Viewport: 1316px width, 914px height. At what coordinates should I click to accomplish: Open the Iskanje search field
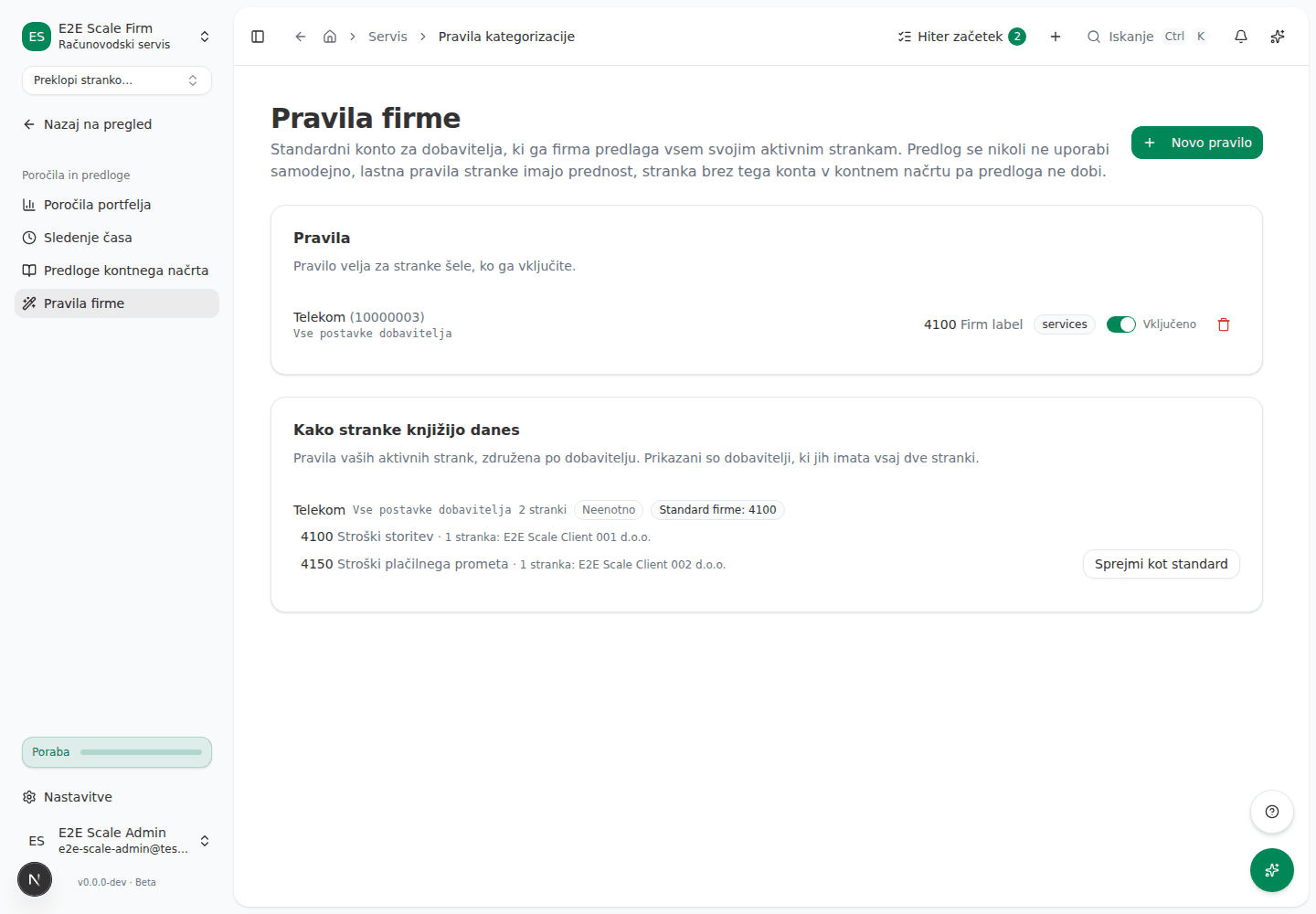tap(1148, 37)
